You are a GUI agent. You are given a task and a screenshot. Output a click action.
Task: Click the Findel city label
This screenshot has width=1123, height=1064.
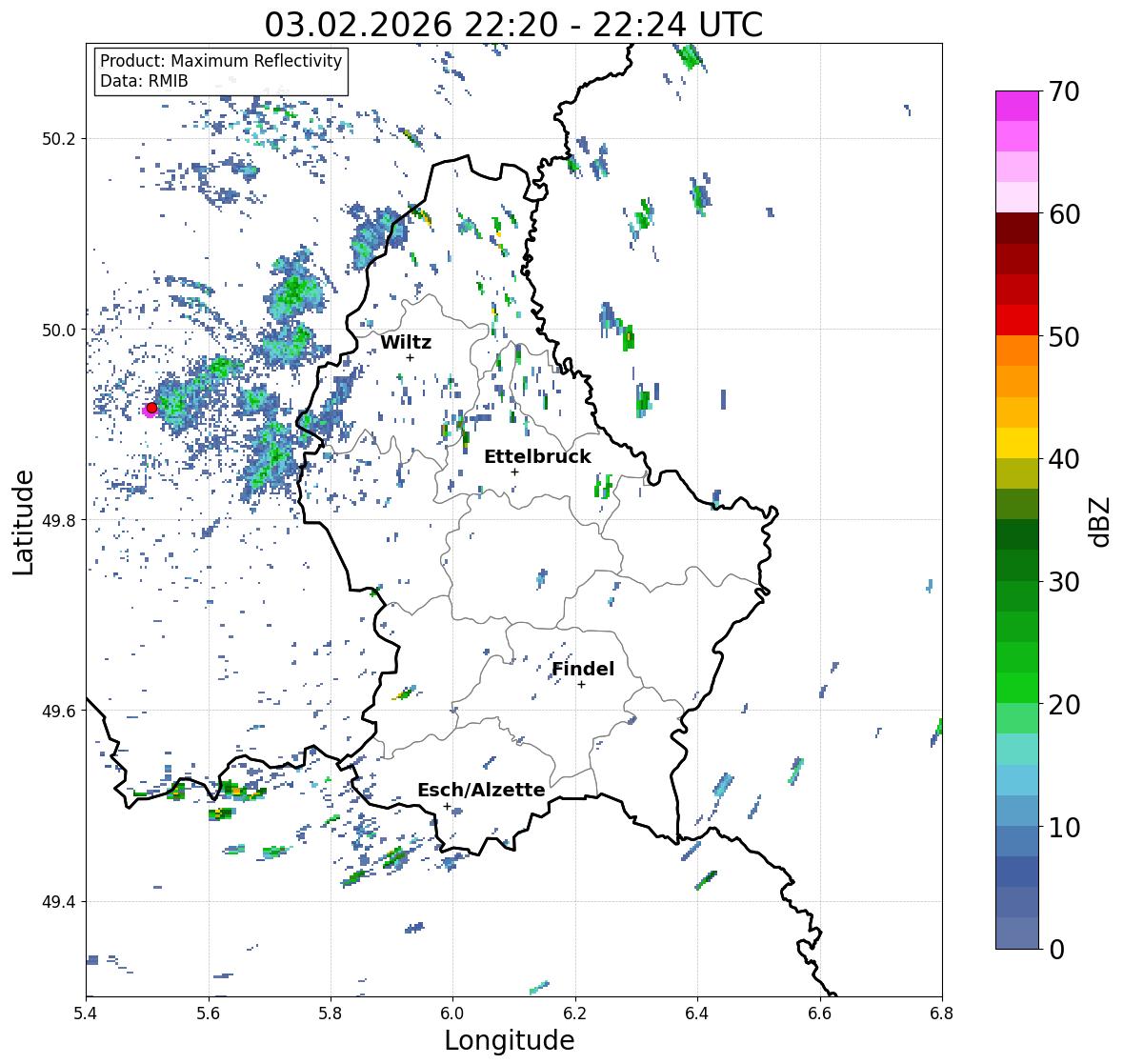tap(583, 669)
